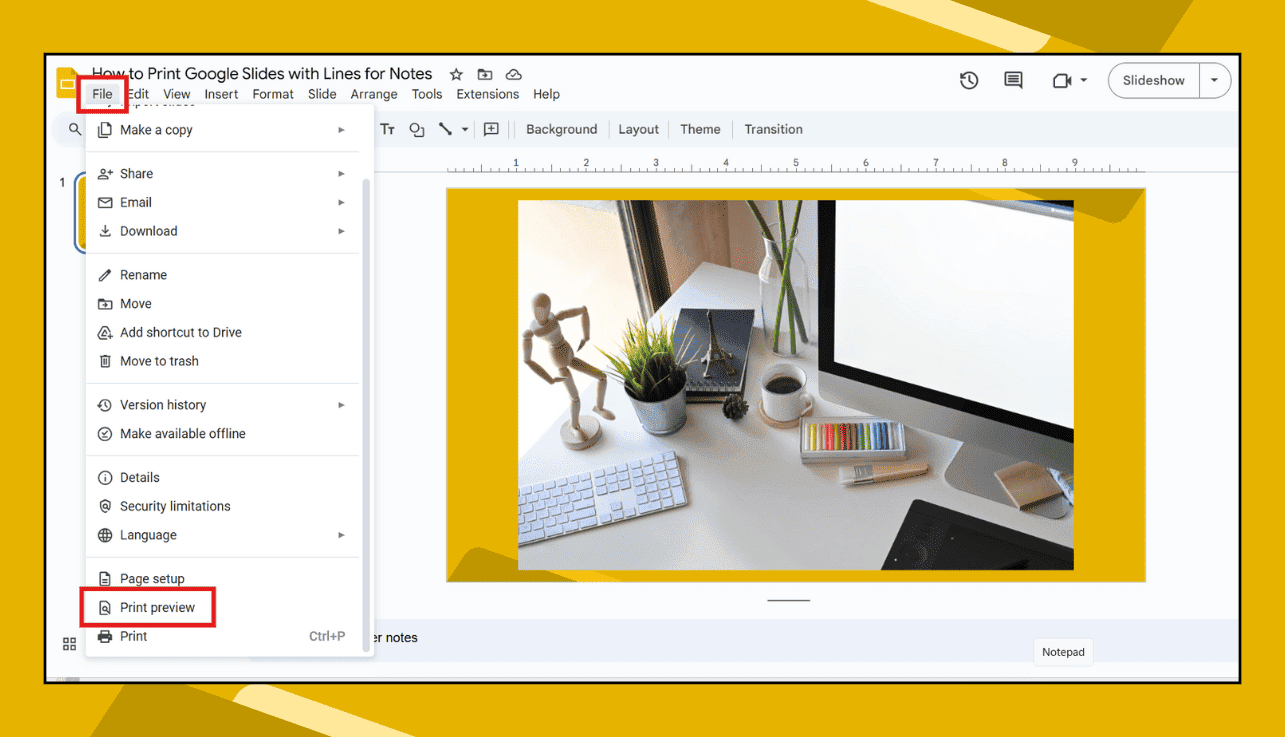Open the Extensions menu
This screenshot has width=1285, height=737.
[487, 94]
